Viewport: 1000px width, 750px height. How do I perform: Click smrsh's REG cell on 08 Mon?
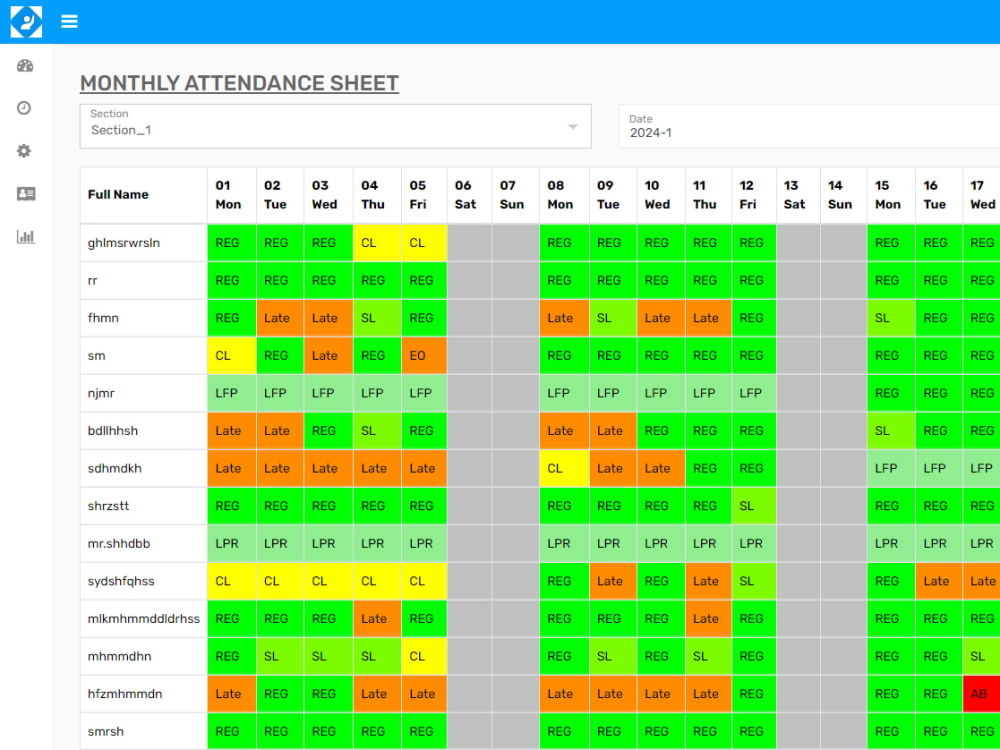pos(564,732)
